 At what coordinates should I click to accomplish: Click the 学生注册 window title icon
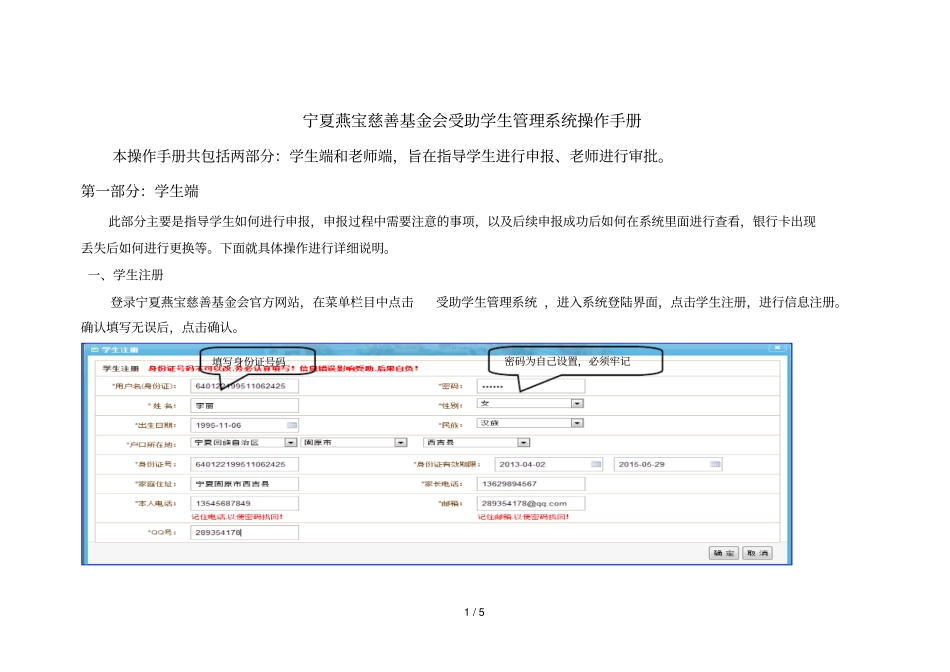[94, 350]
